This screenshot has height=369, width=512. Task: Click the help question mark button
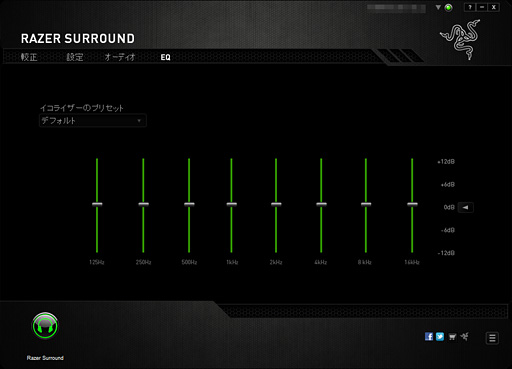470,7
